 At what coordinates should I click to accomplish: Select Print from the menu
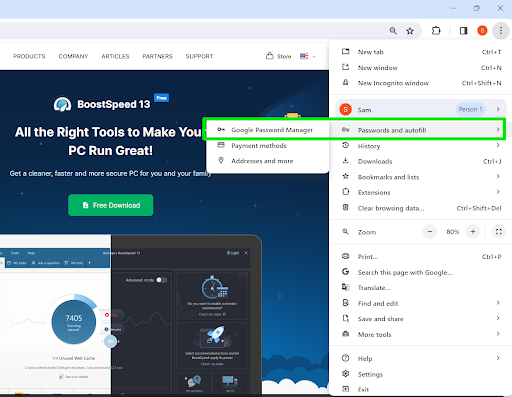421,257
